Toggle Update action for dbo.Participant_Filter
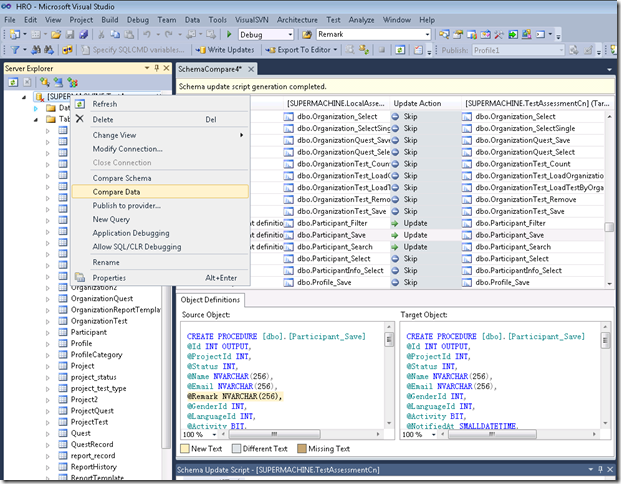This screenshot has height=484, width=621. [x=411, y=223]
